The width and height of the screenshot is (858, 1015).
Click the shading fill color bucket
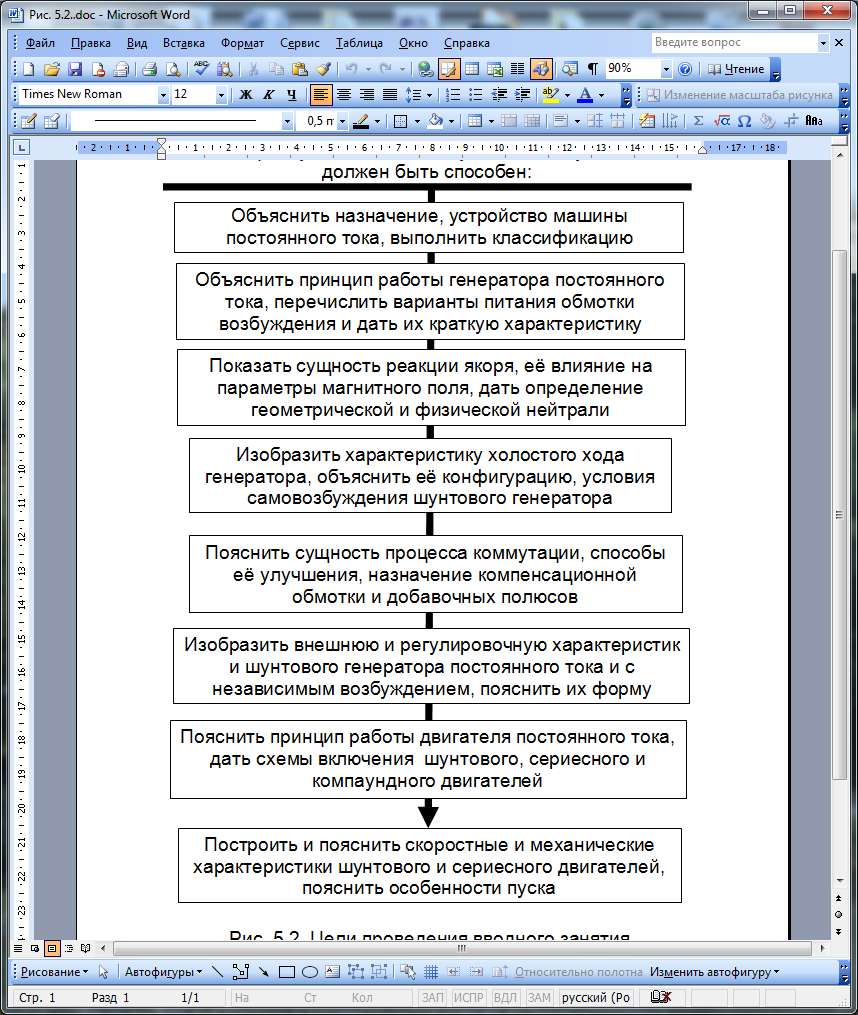436,121
